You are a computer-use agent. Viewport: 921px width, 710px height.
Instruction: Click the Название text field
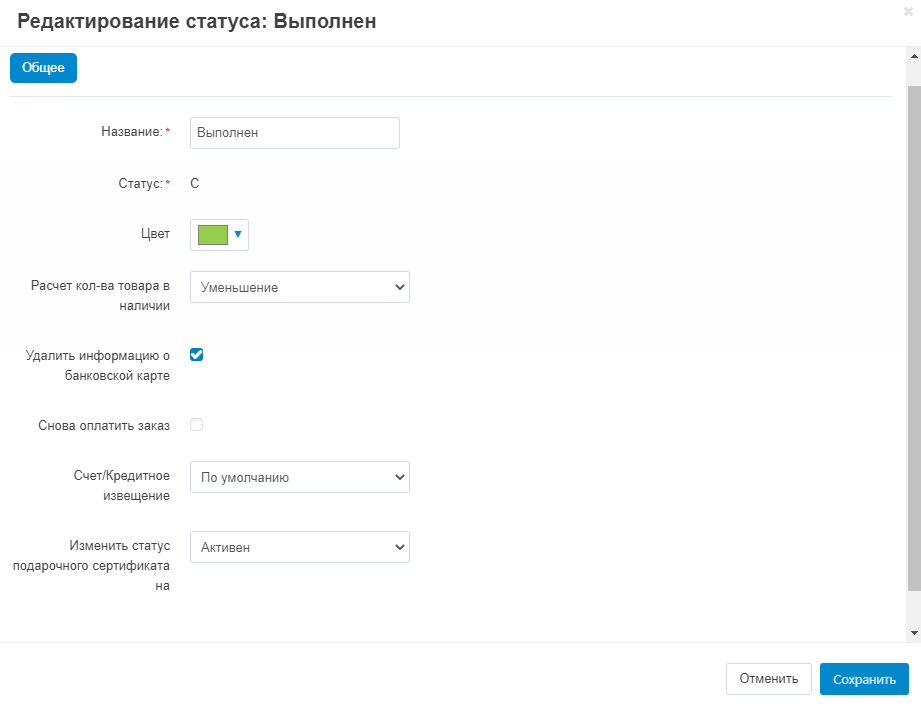pos(294,133)
